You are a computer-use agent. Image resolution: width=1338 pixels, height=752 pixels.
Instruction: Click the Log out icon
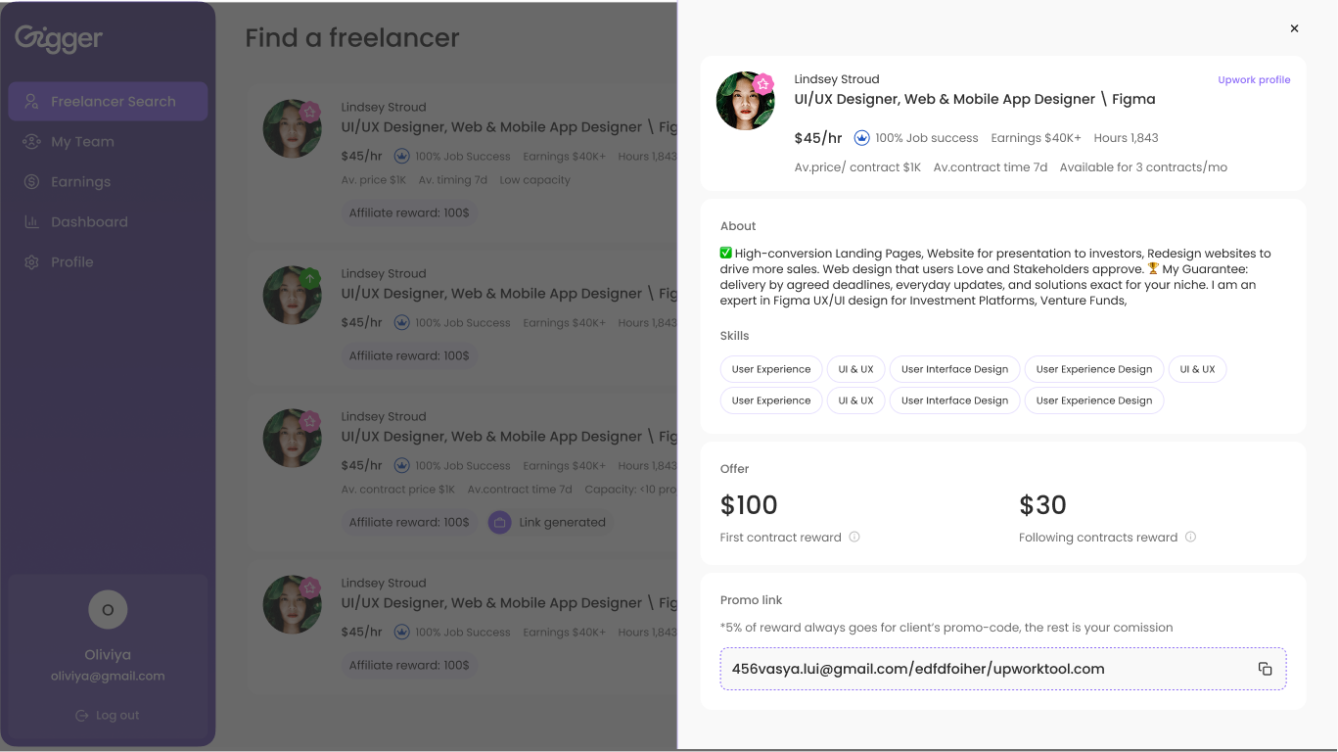click(x=82, y=715)
